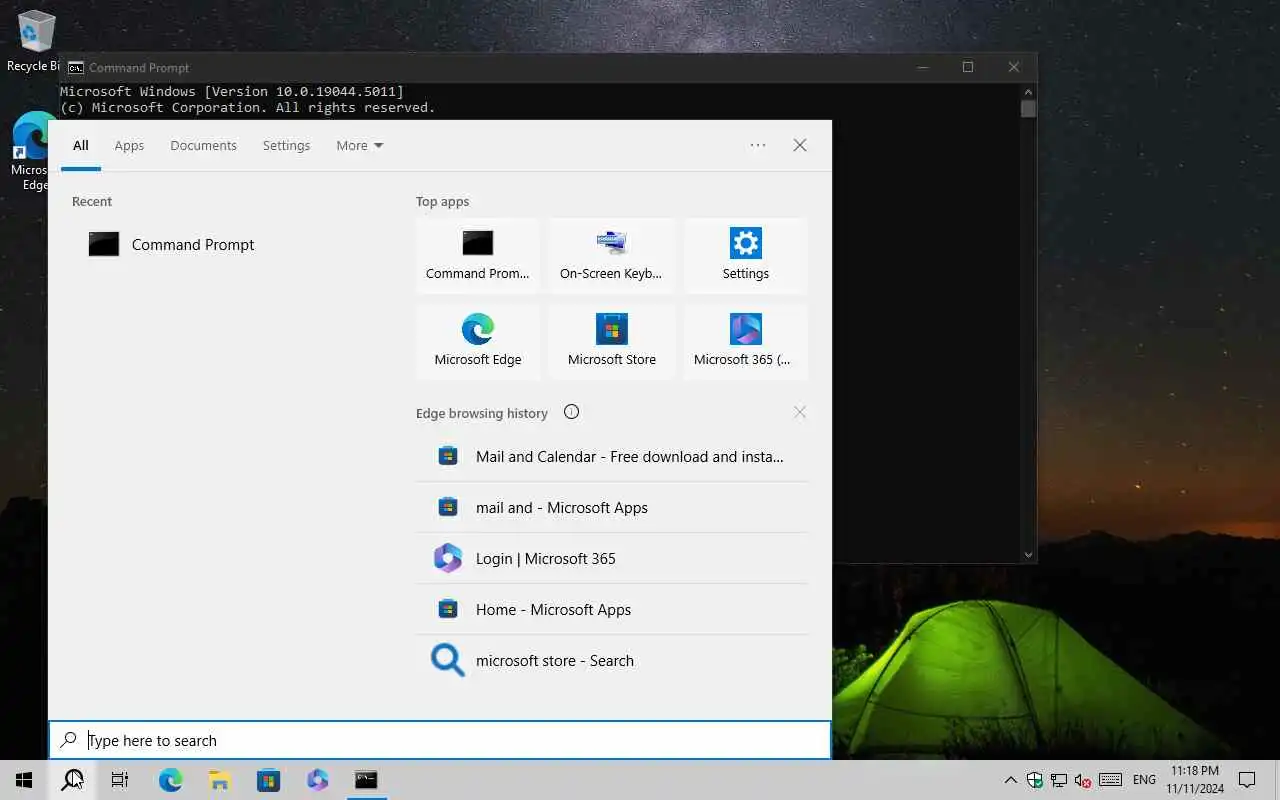Launch Command Prompt tile in Top apps
This screenshot has width=1280, height=800.
click(x=478, y=256)
